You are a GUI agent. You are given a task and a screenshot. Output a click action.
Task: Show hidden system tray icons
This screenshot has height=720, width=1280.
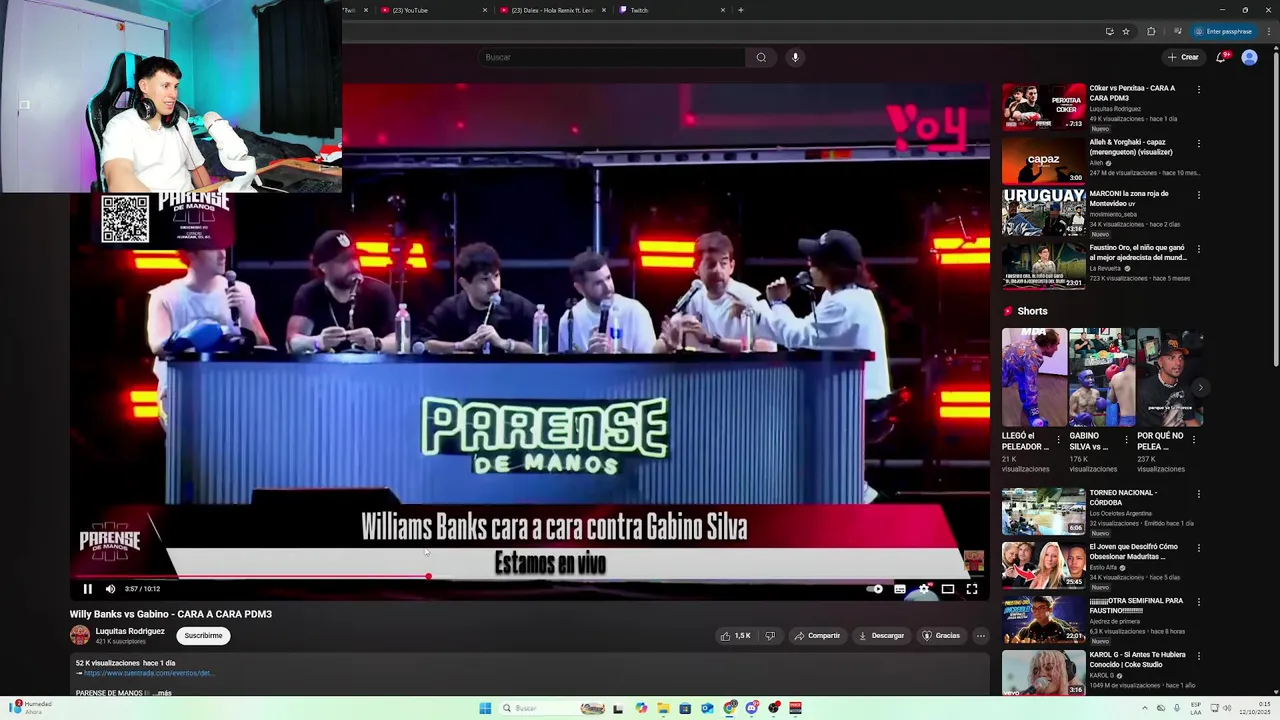[x=1145, y=709]
